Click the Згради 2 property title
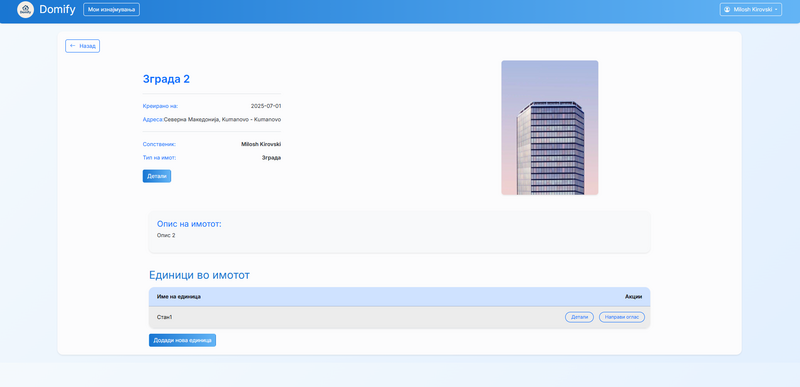 tap(166, 79)
